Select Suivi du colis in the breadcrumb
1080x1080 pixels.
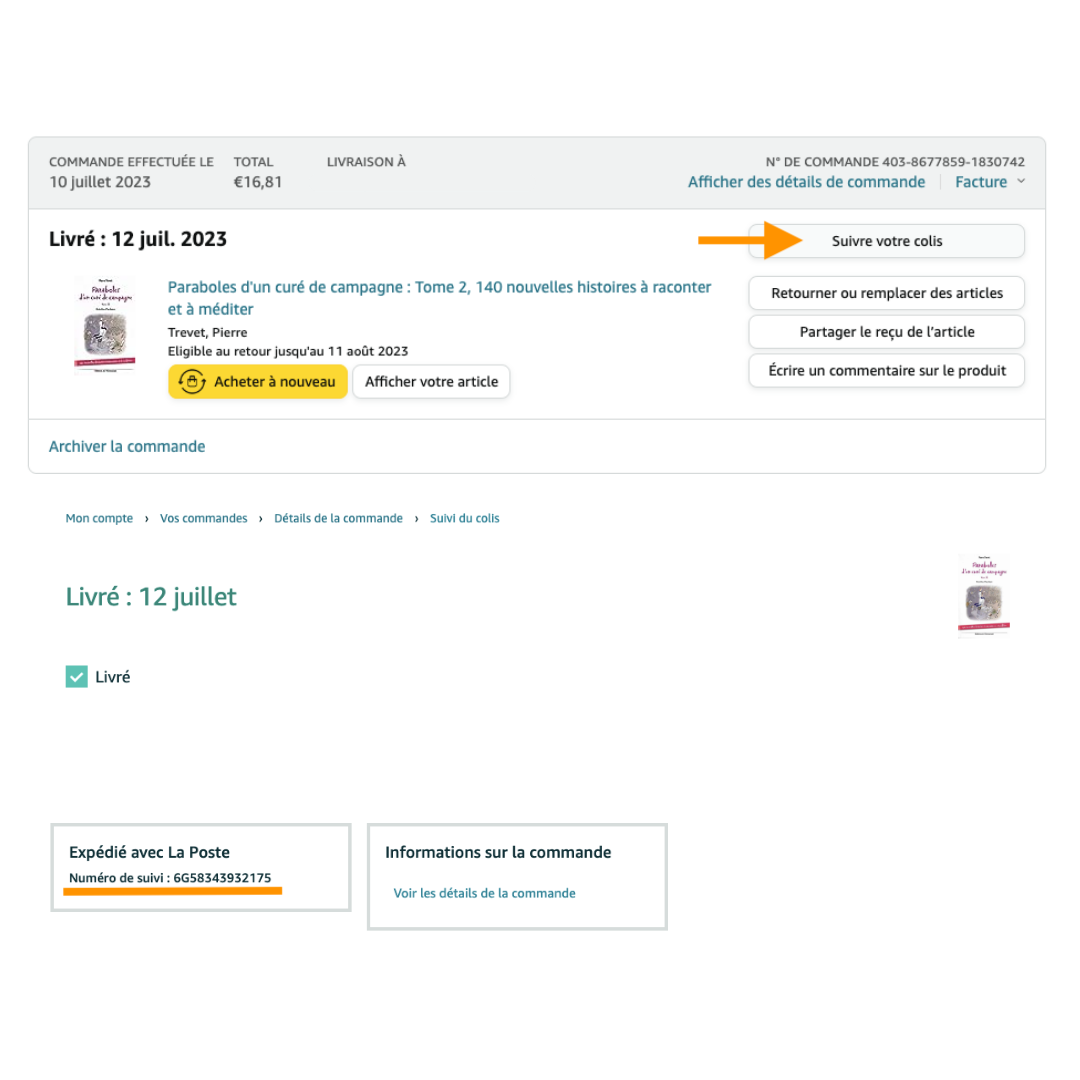(464, 518)
